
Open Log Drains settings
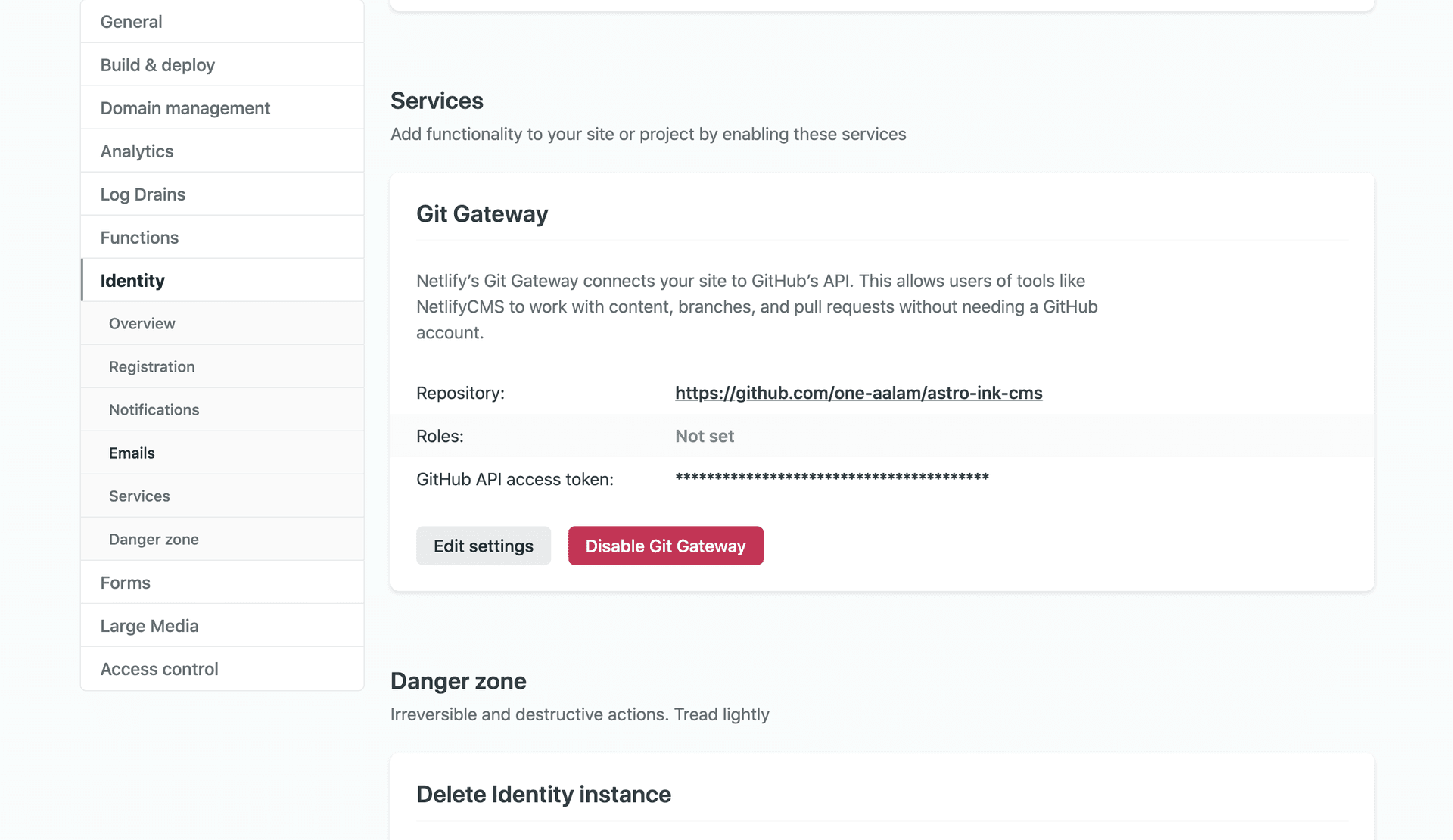222,194
